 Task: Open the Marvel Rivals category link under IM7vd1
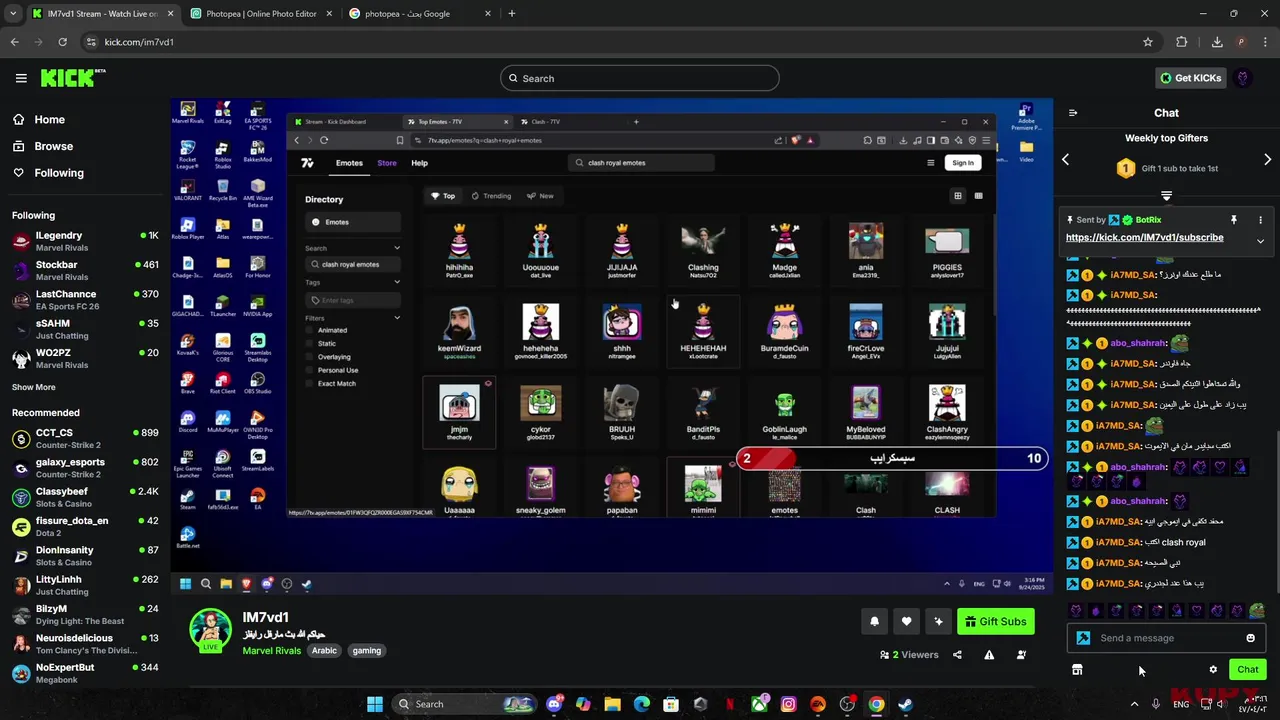[271, 651]
